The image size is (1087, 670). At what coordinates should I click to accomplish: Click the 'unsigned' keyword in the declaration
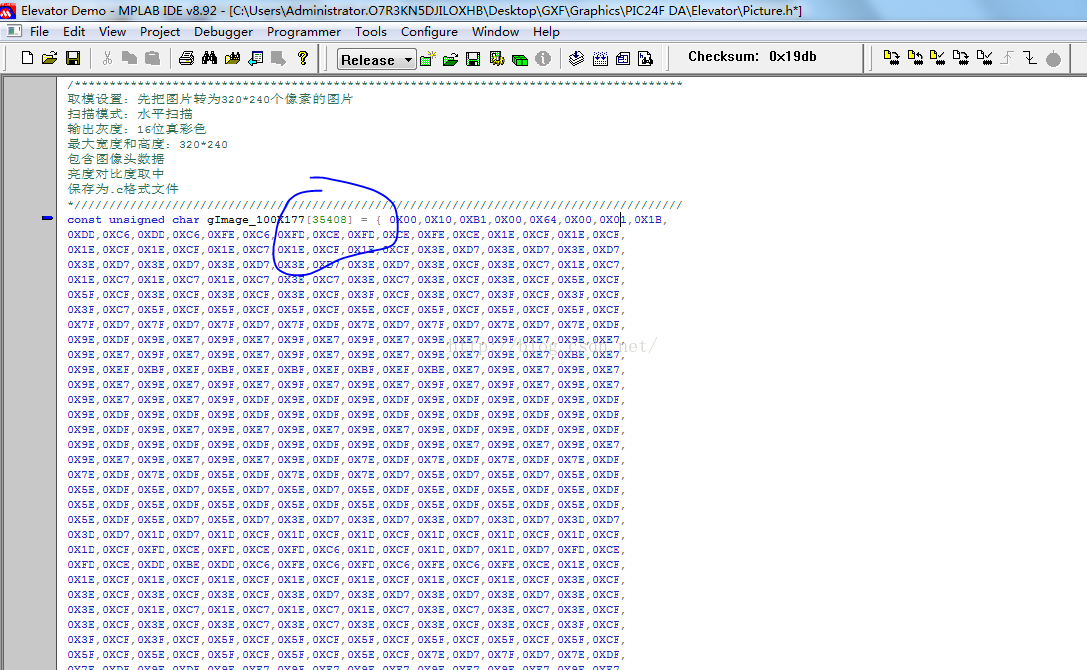[x=137, y=220]
